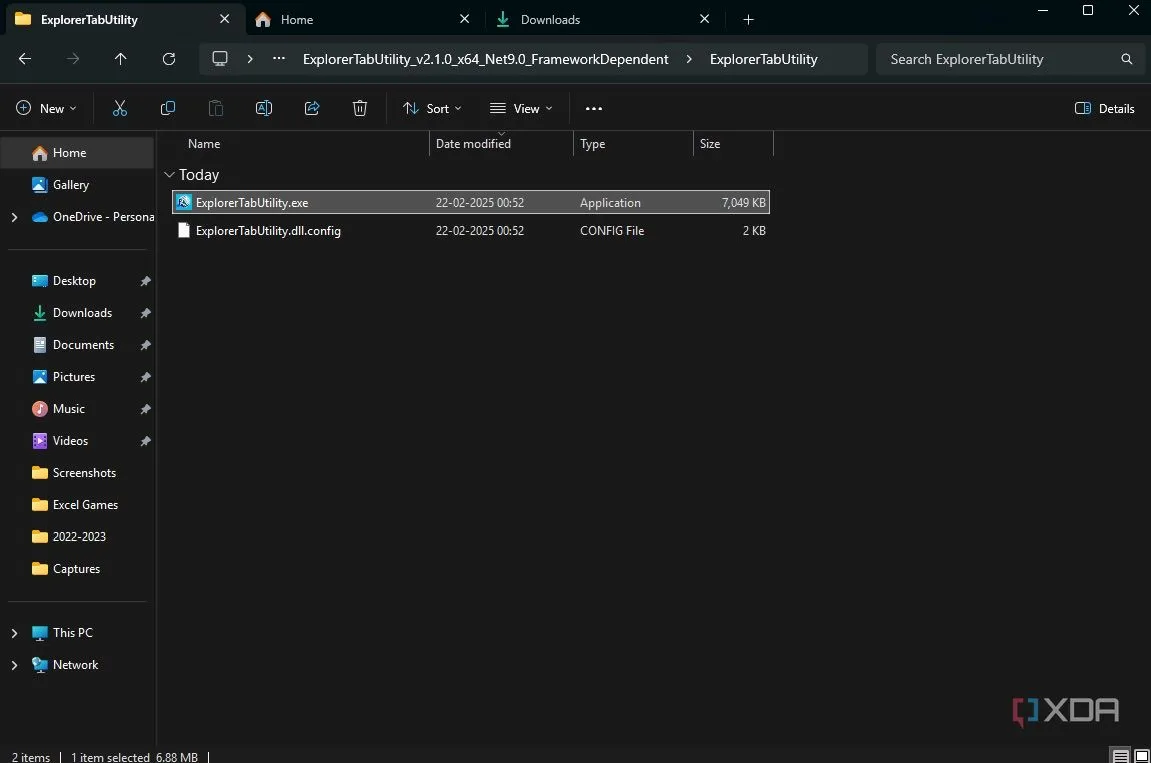Open the See more three-dots menu
This screenshot has width=1151, height=763.
pyautogui.click(x=594, y=109)
